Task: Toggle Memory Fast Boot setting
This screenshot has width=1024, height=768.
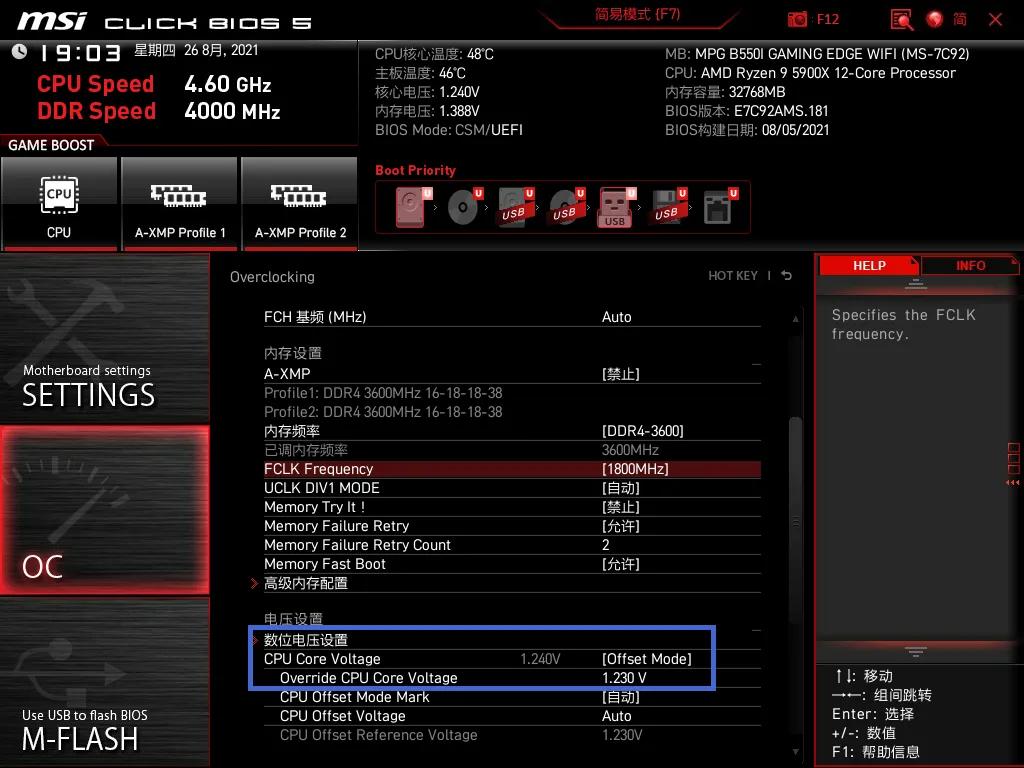Action: point(620,564)
